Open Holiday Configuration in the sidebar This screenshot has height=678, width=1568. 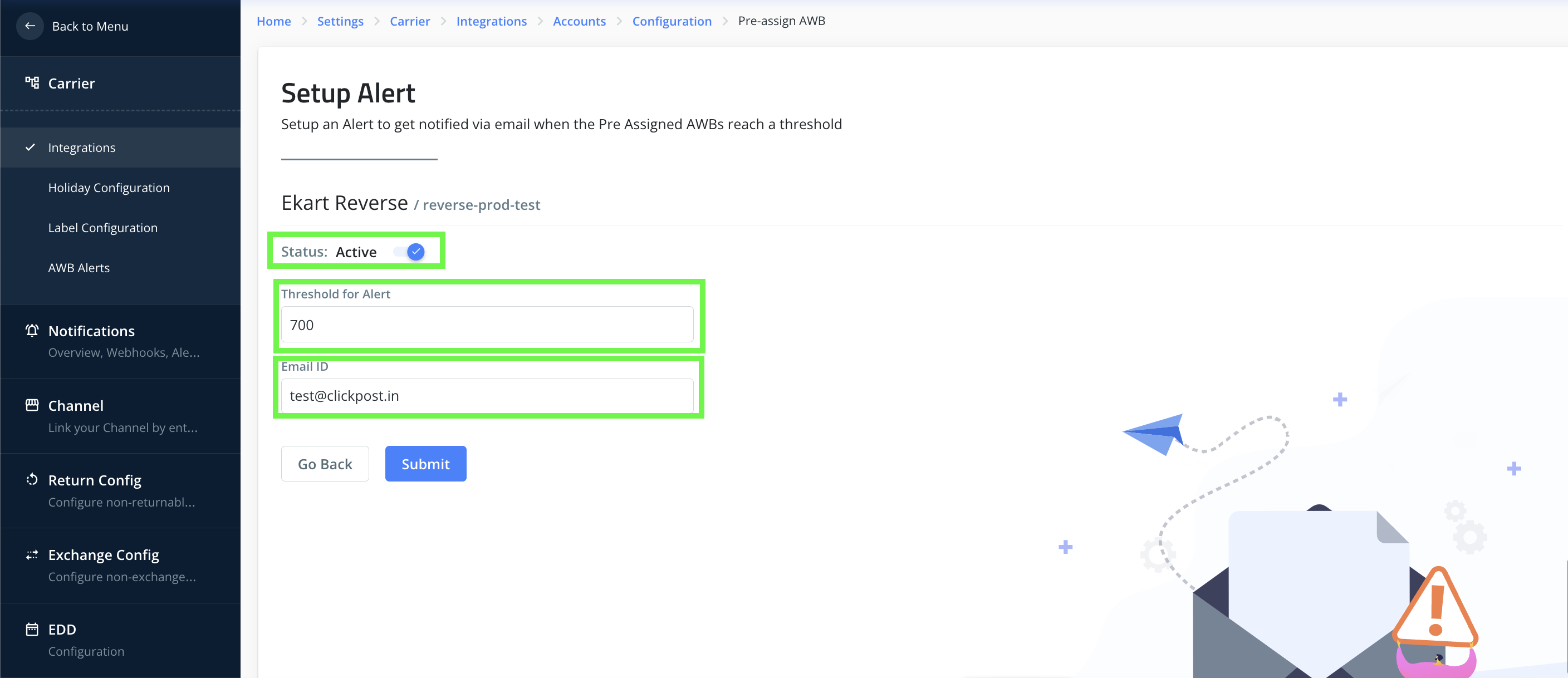point(120,188)
